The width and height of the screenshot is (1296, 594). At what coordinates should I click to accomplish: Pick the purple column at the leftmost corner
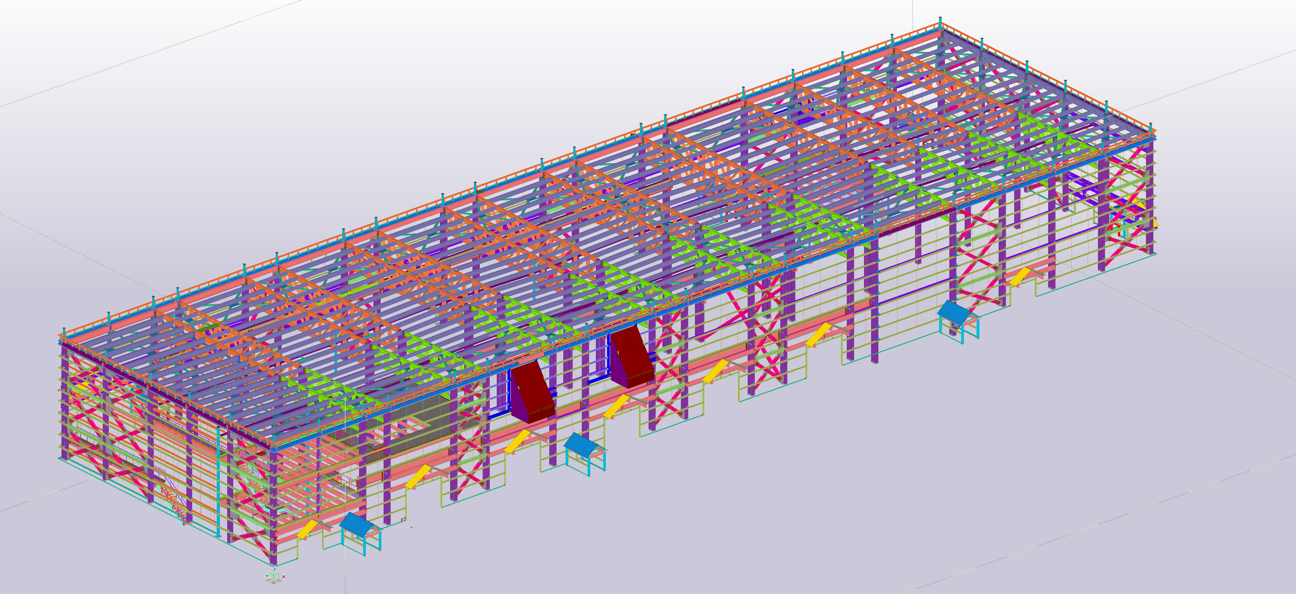65,400
